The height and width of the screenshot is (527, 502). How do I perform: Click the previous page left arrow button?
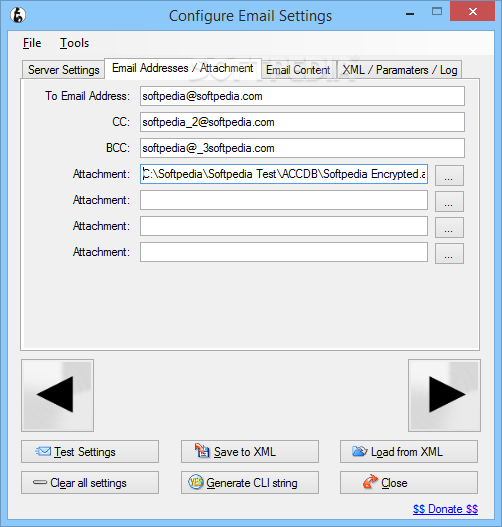coord(57,395)
